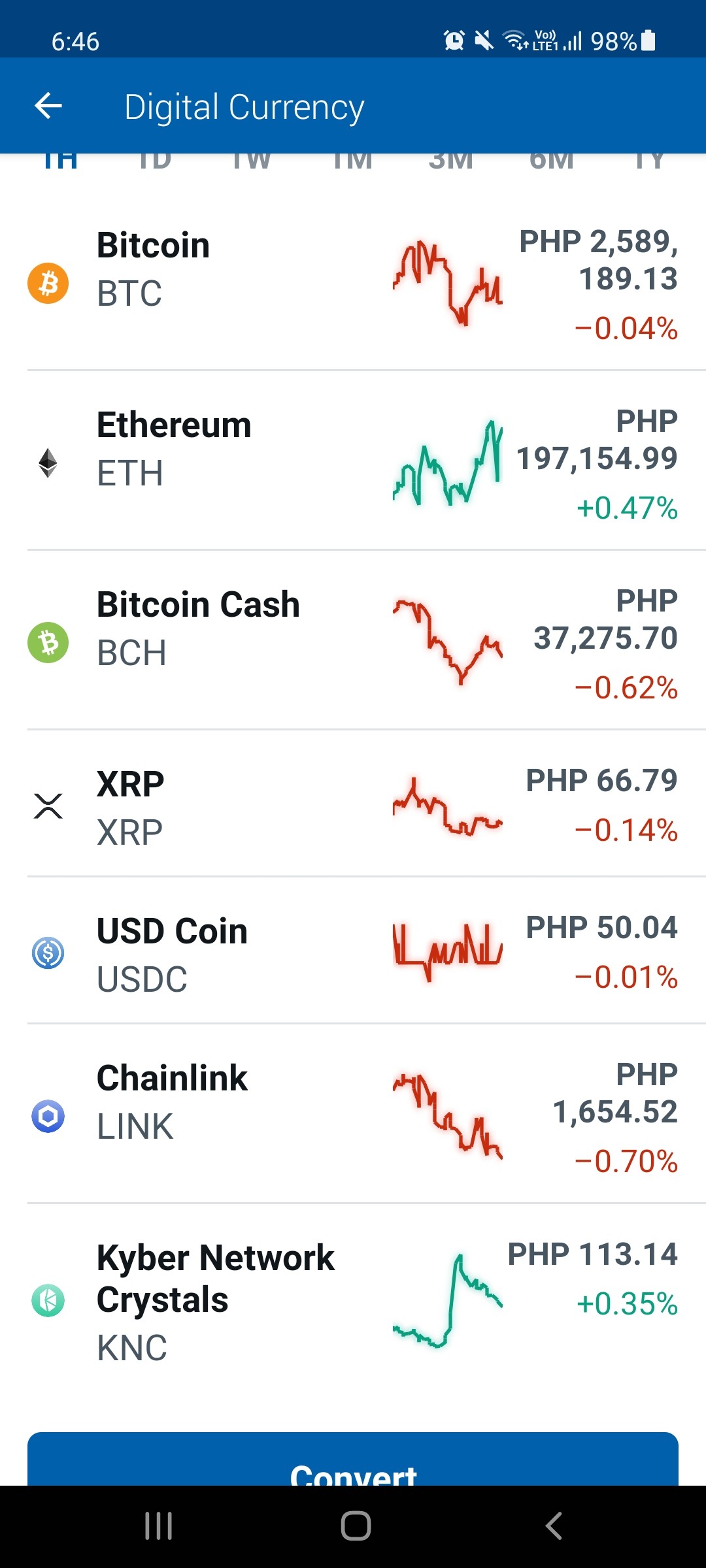Tap the USD Coin logo icon
Screen dimensions: 706x1568
48,953
